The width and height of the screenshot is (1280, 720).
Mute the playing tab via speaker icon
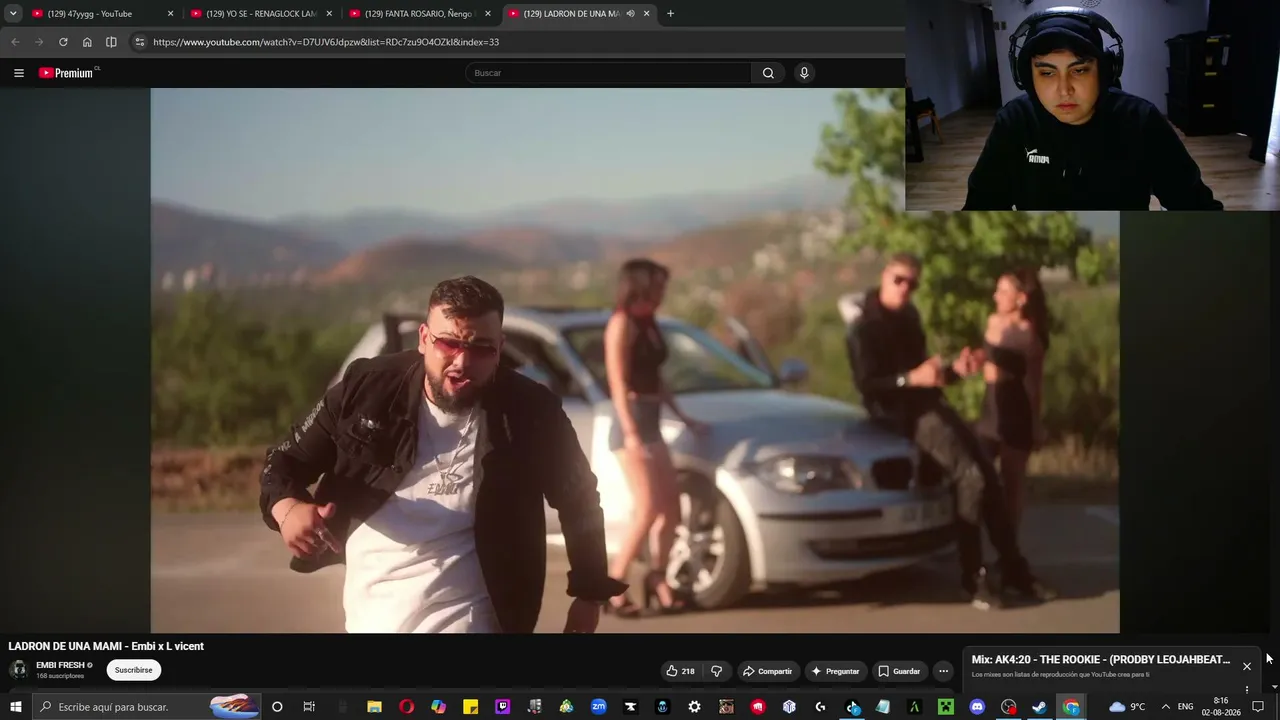630,14
